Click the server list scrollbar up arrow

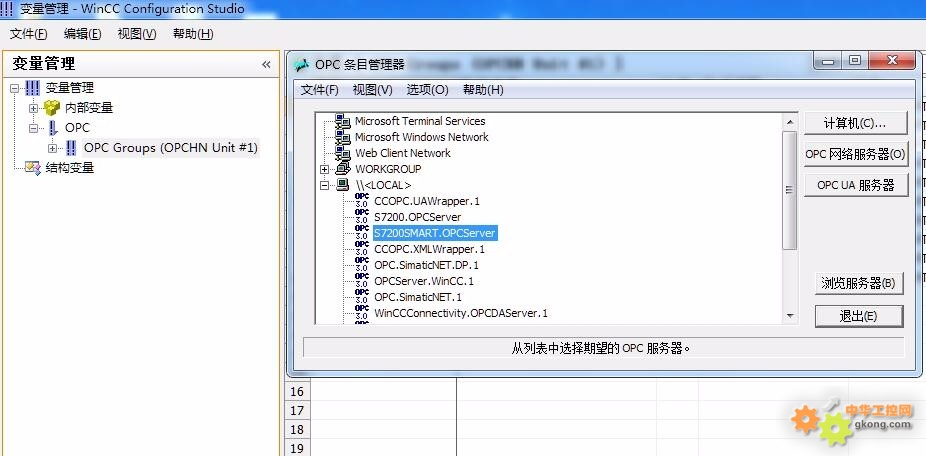790,121
